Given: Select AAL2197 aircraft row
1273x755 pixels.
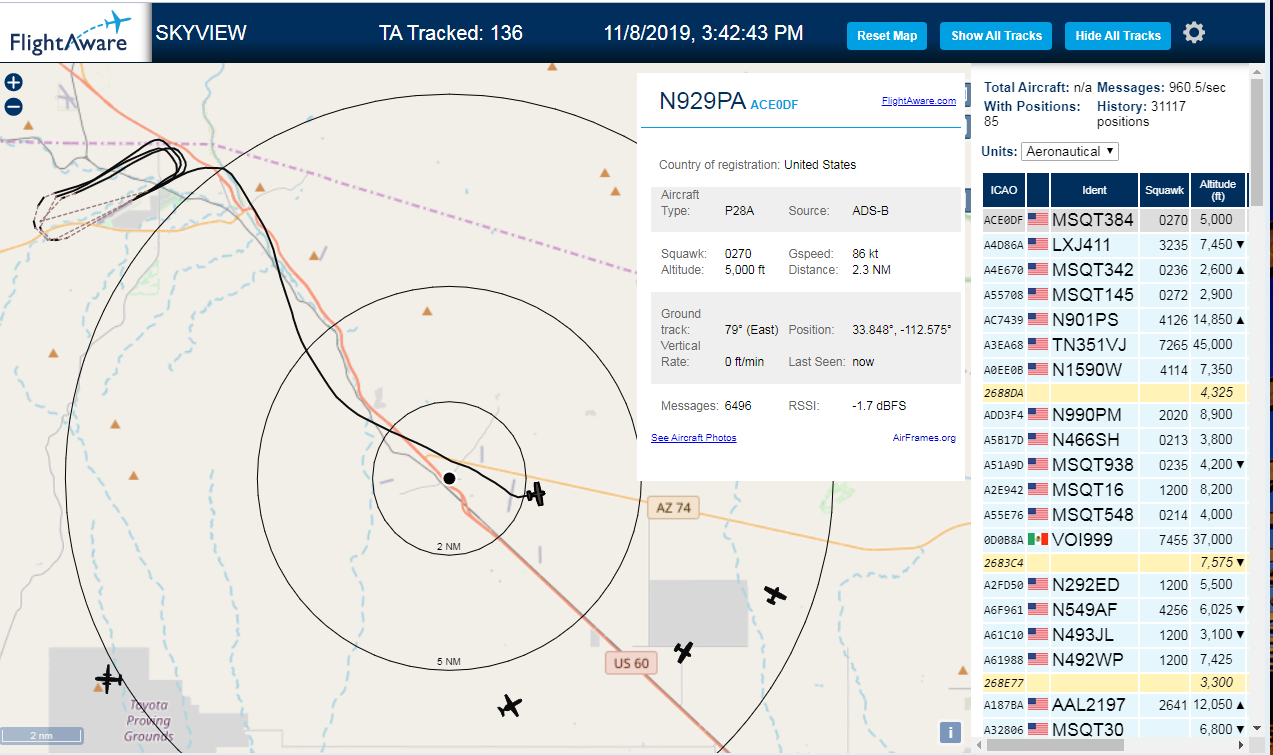Looking at the screenshot, I should pos(1114,705).
